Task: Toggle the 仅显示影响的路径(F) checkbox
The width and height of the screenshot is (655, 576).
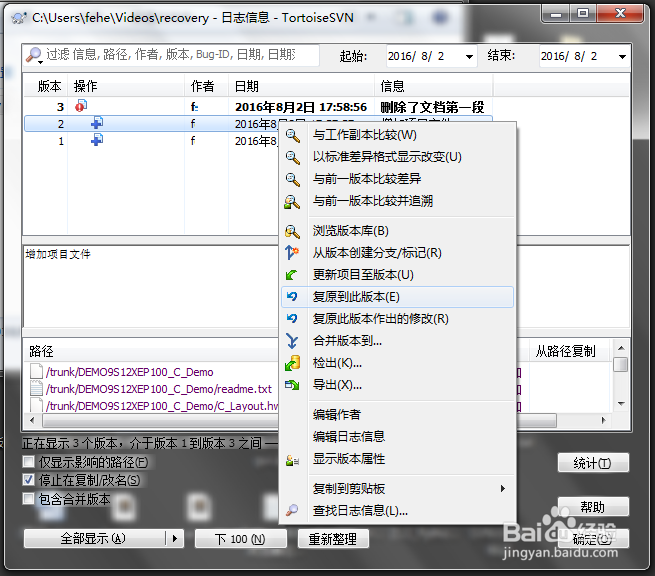Action: point(28,462)
